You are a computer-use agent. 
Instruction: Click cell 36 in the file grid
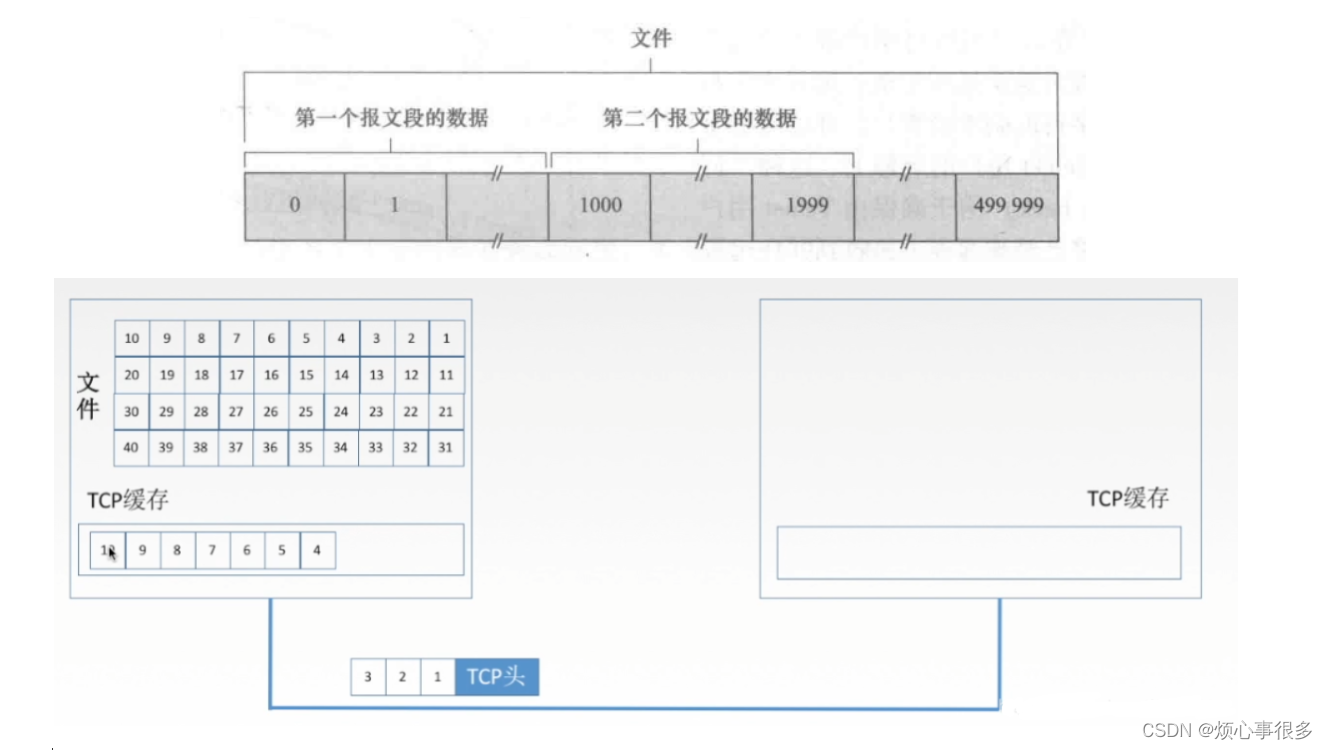(271, 448)
